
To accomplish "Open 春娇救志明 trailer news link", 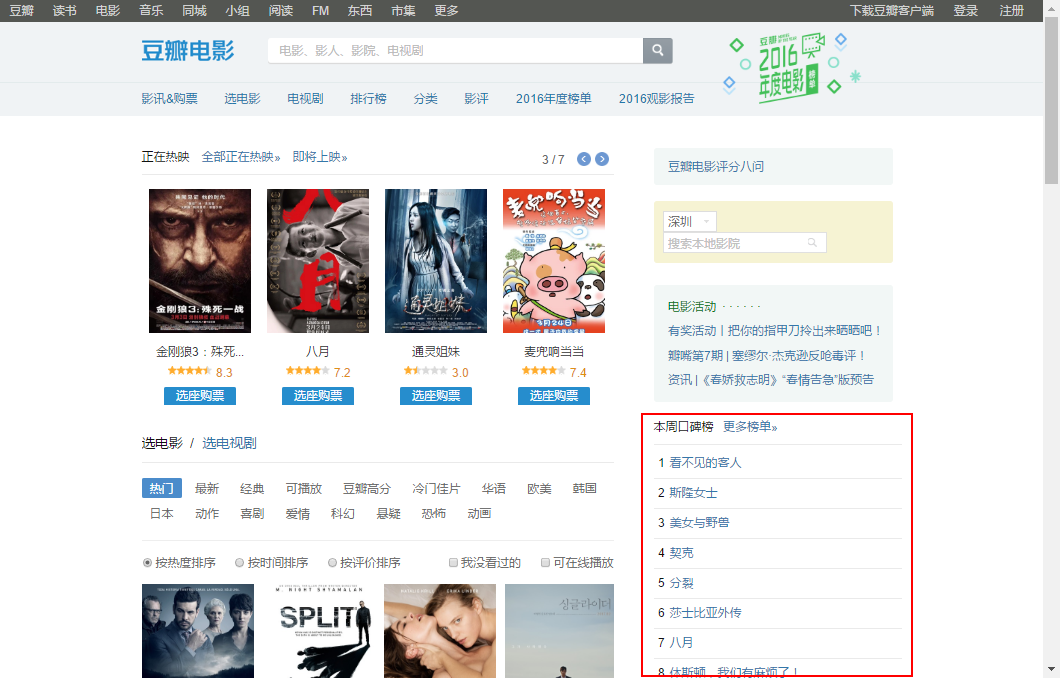I will [771, 380].
